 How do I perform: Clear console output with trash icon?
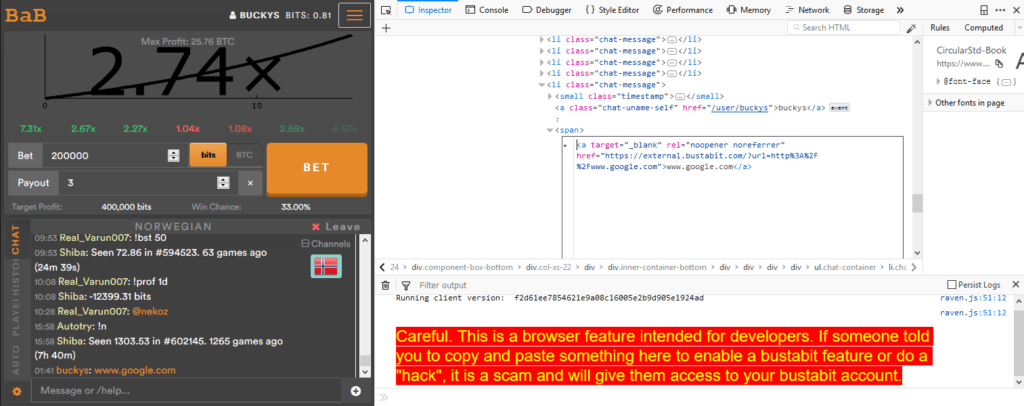[x=386, y=285]
